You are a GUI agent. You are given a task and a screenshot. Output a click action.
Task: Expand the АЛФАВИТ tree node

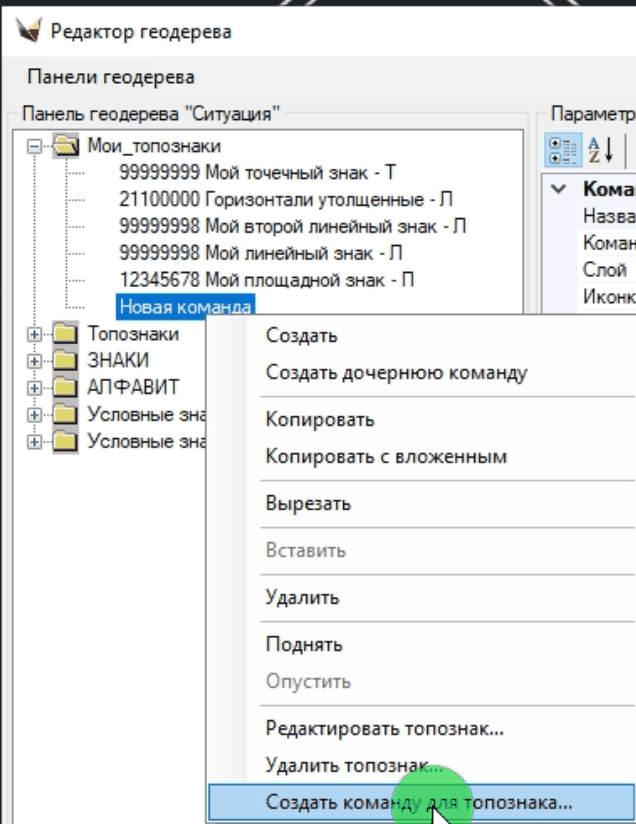pos(35,386)
